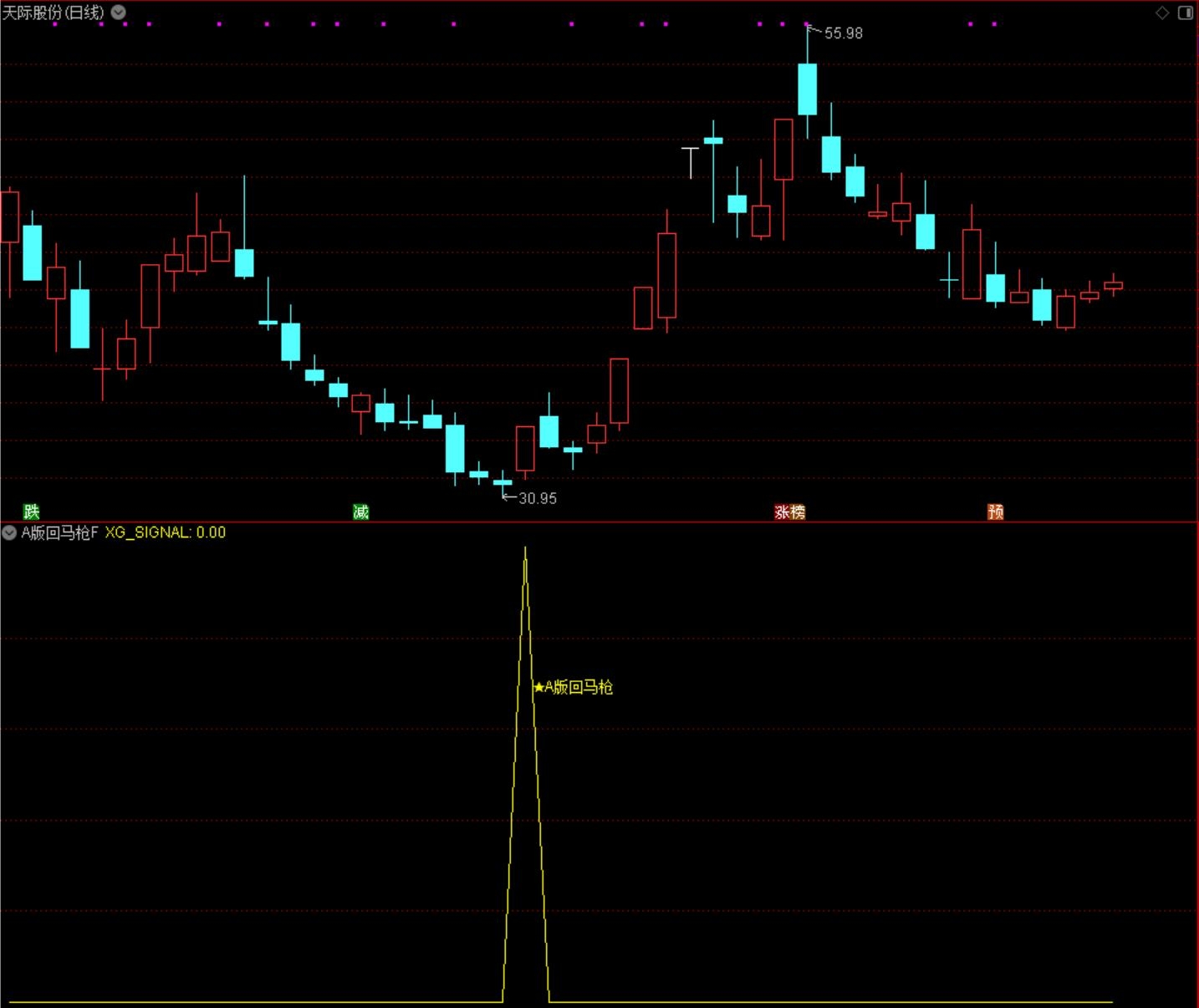
Task: Click the 30.95 low price label
Action: point(537,498)
